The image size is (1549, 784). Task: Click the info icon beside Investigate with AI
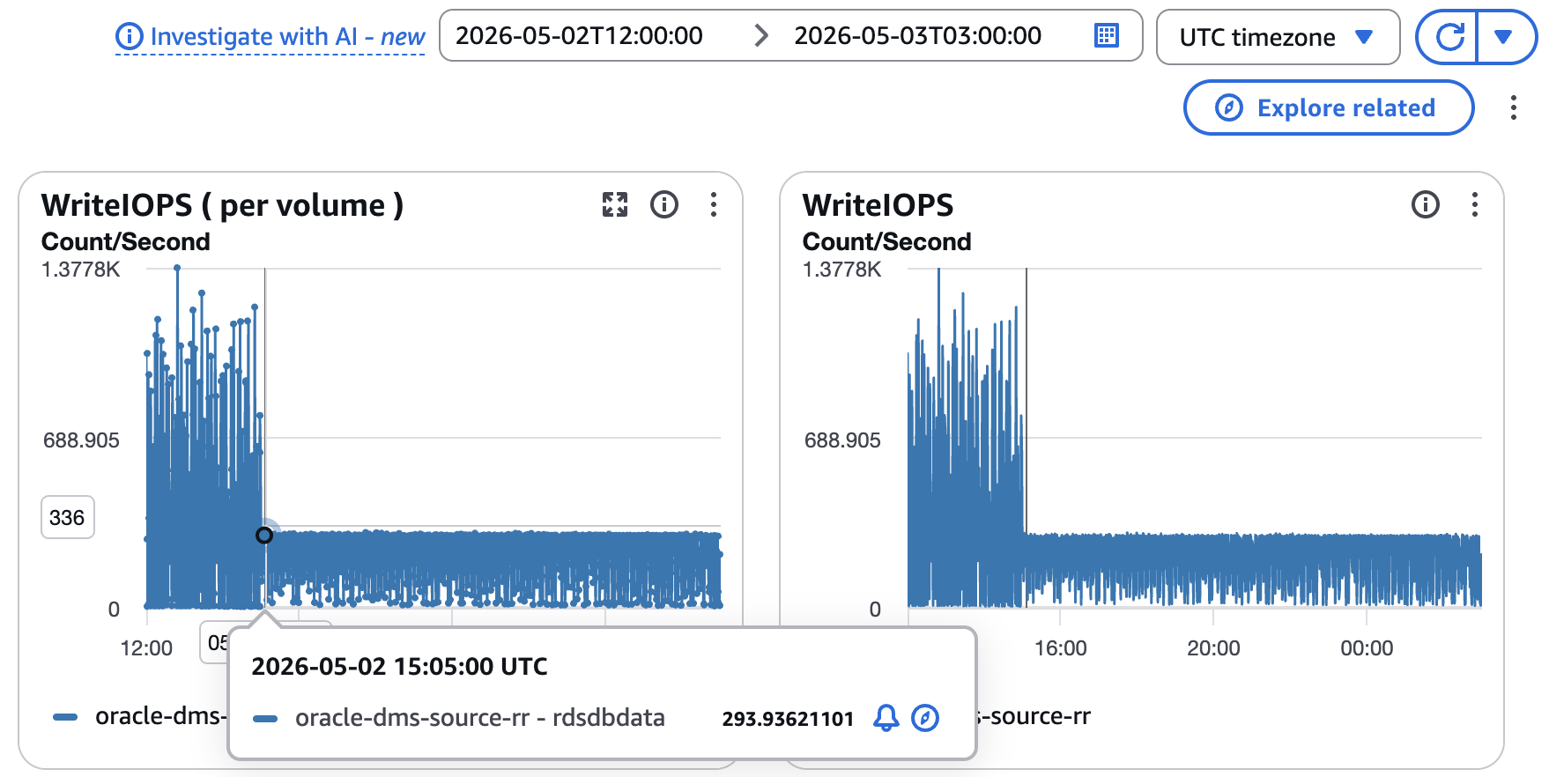129,37
